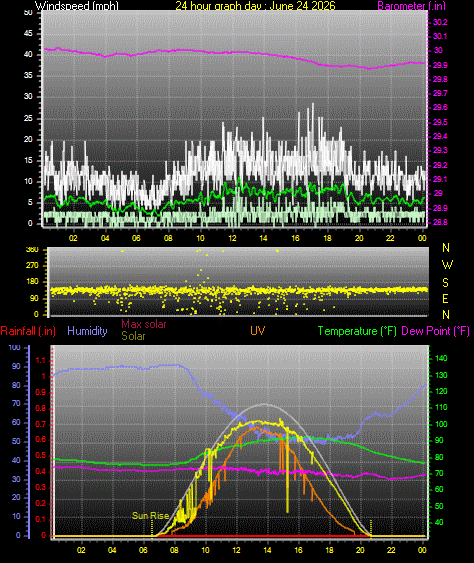The height and width of the screenshot is (563, 474).
Task: Click the Sun Rise marker label
Action: [x=150, y=516]
